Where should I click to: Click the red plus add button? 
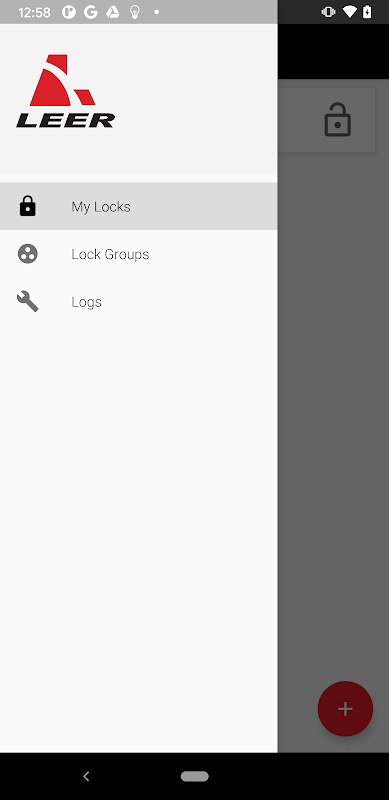(345, 709)
